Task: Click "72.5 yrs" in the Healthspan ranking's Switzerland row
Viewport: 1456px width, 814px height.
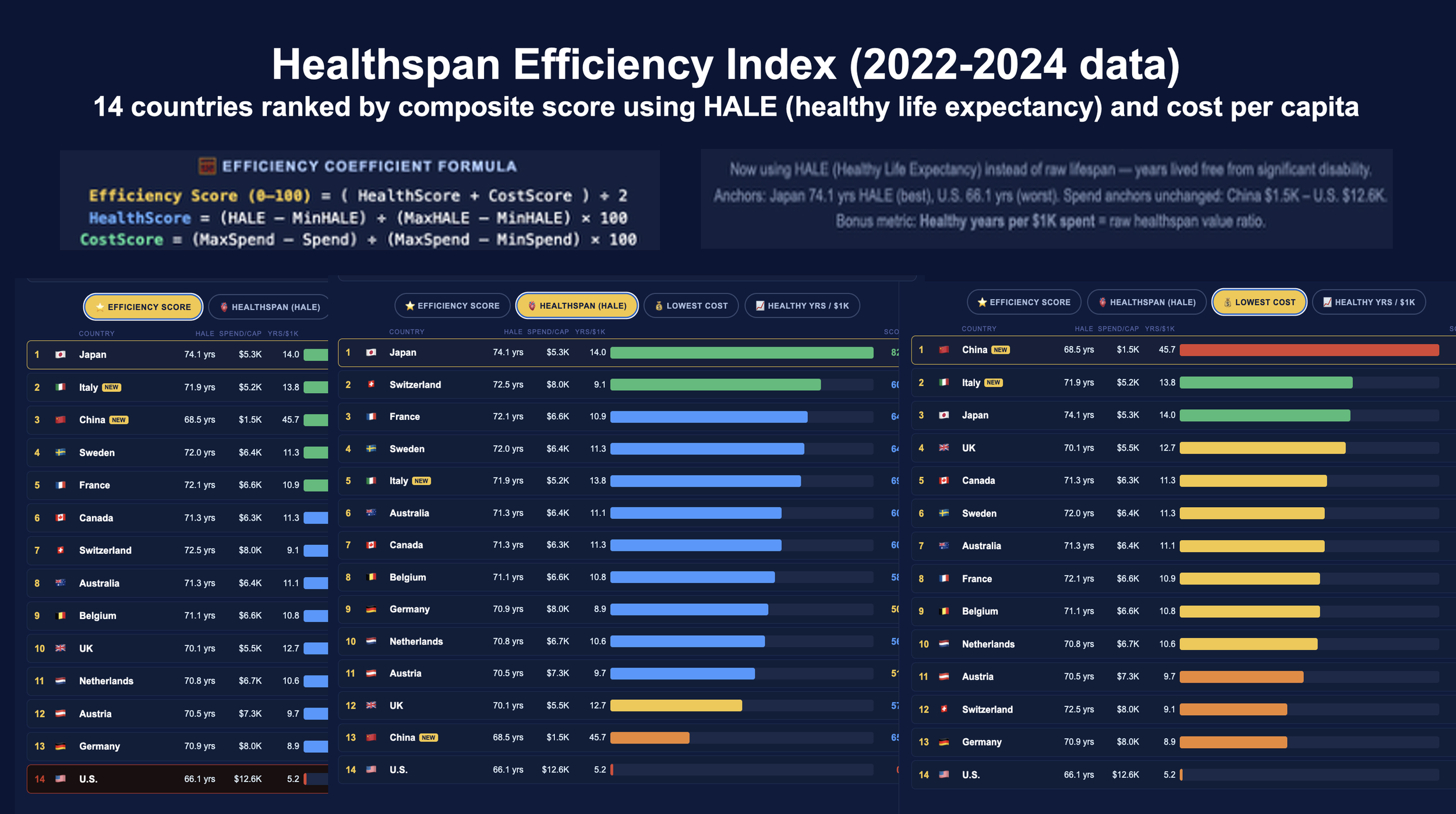Action: click(508, 385)
